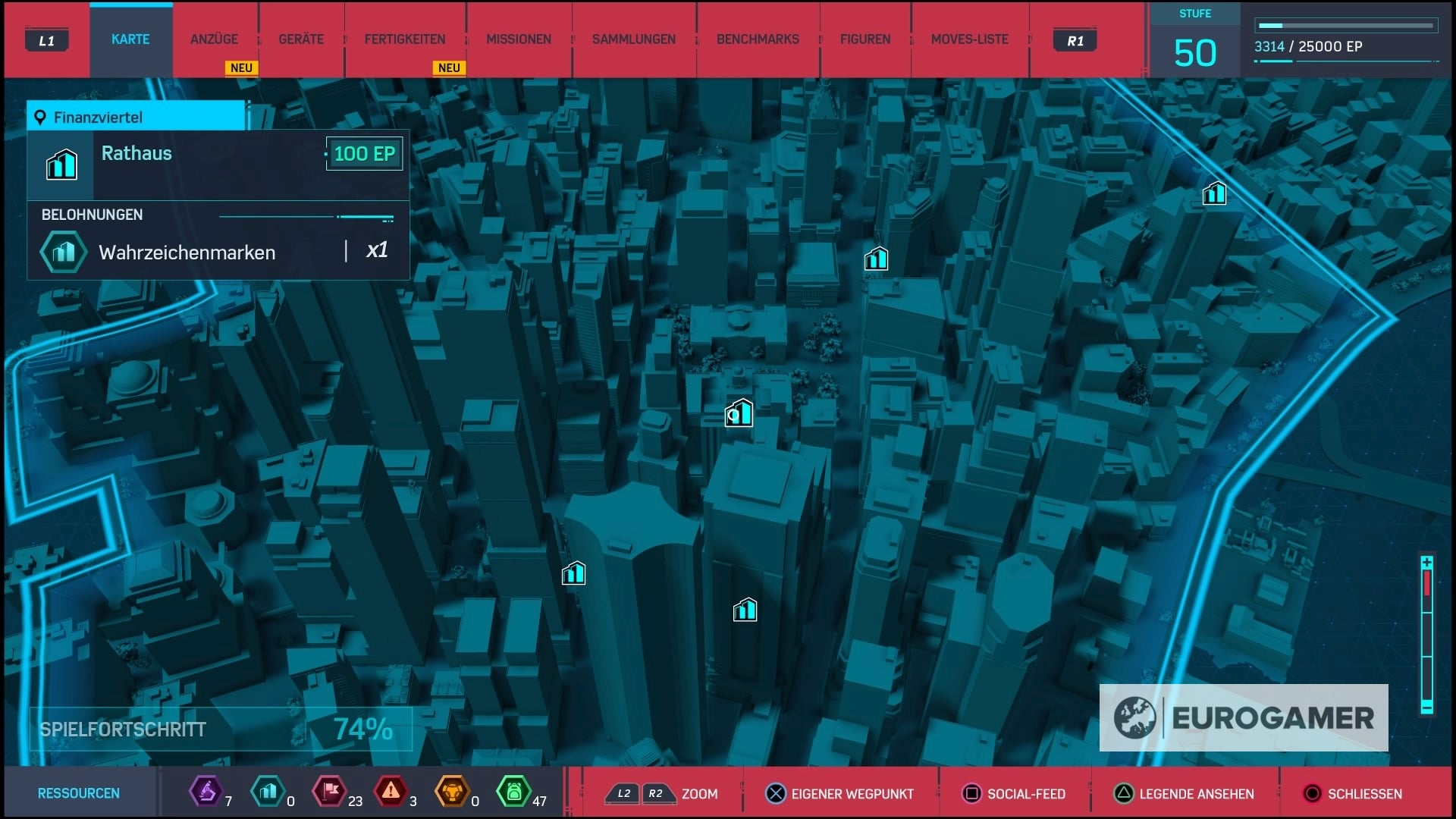This screenshot has height=819, width=1456.
Task: Click the Rathaus title text
Action: (136, 153)
